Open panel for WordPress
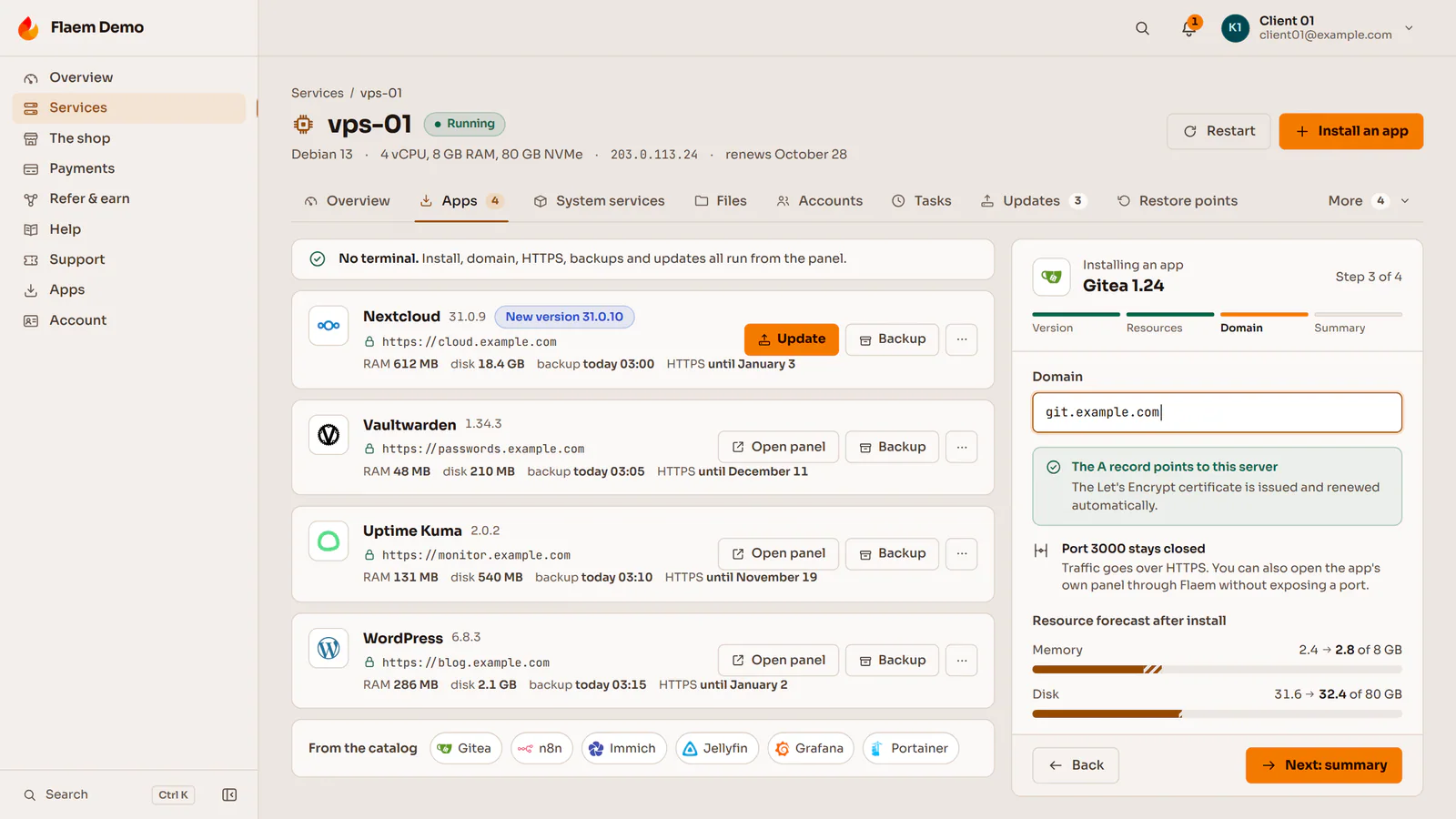This screenshot has height=819, width=1456. coord(778,661)
